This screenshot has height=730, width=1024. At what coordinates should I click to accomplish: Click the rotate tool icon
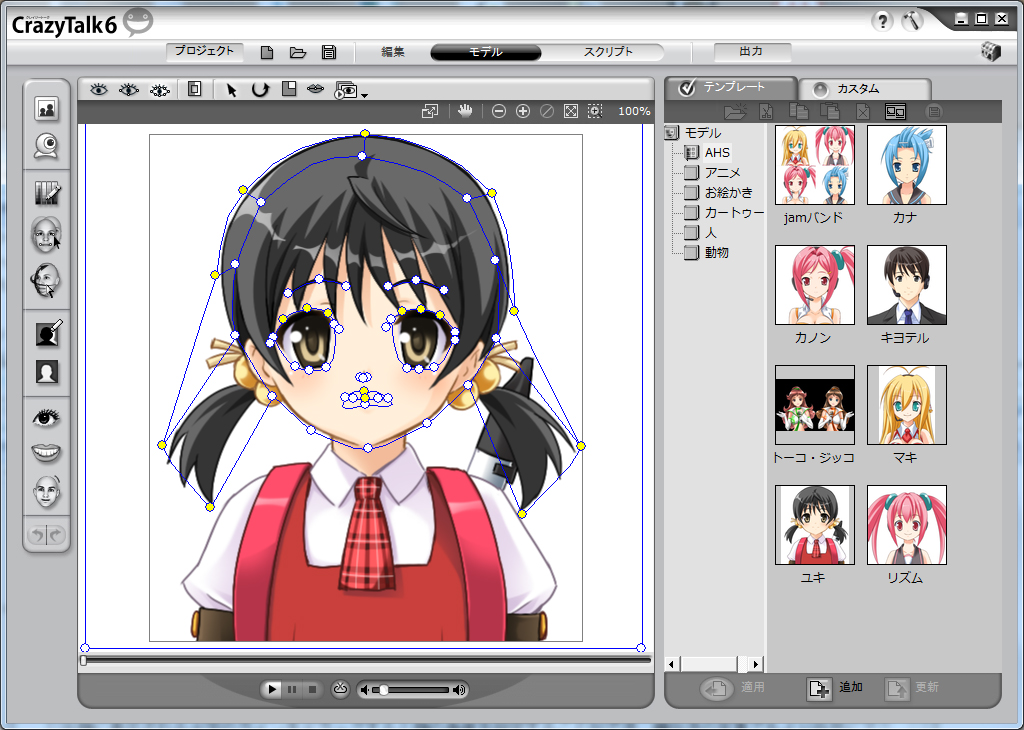pyautogui.click(x=260, y=89)
